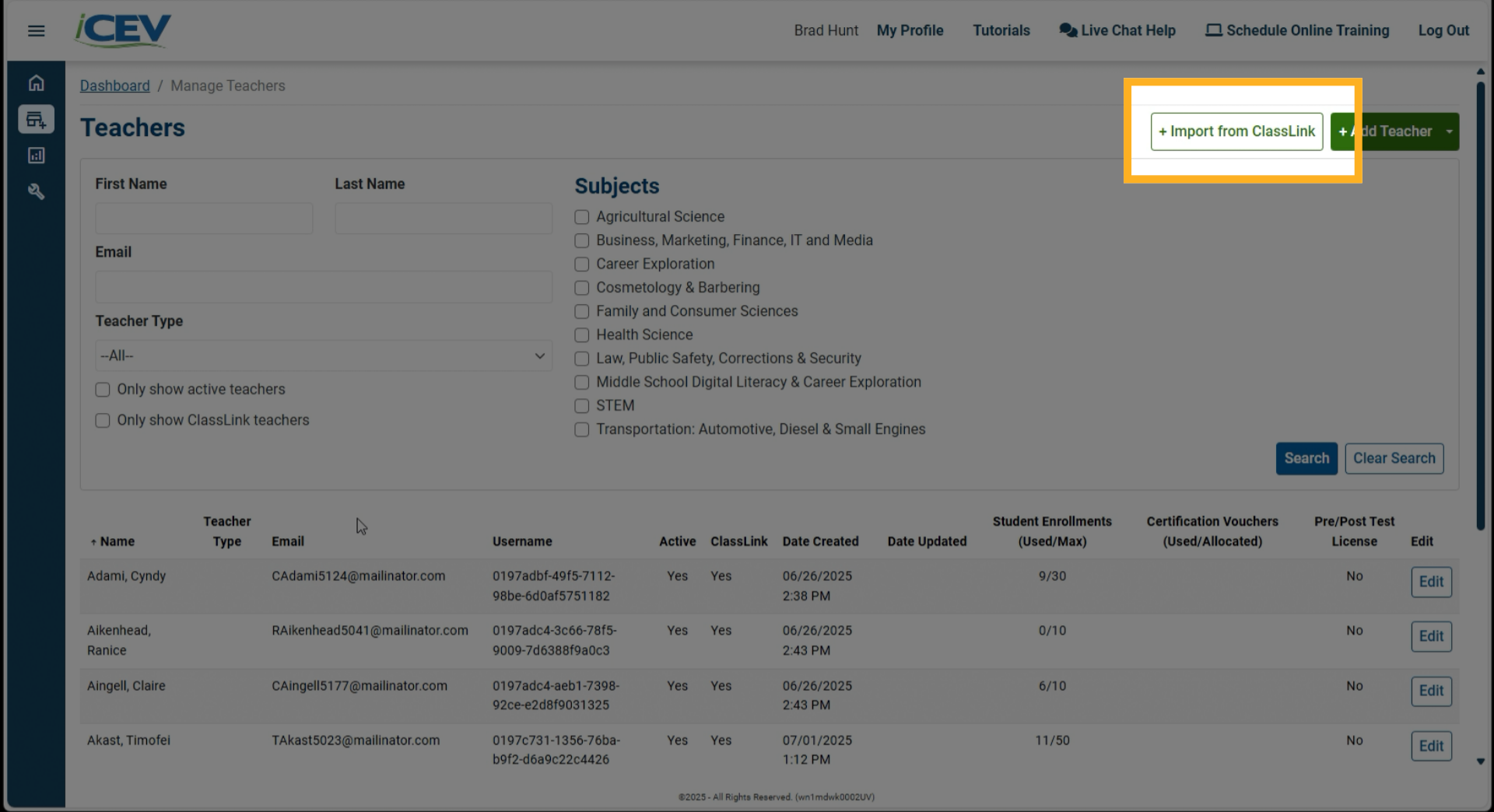This screenshot has height=812, width=1494.
Task: Open the Teacher Type dropdown
Action: (x=323, y=355)
